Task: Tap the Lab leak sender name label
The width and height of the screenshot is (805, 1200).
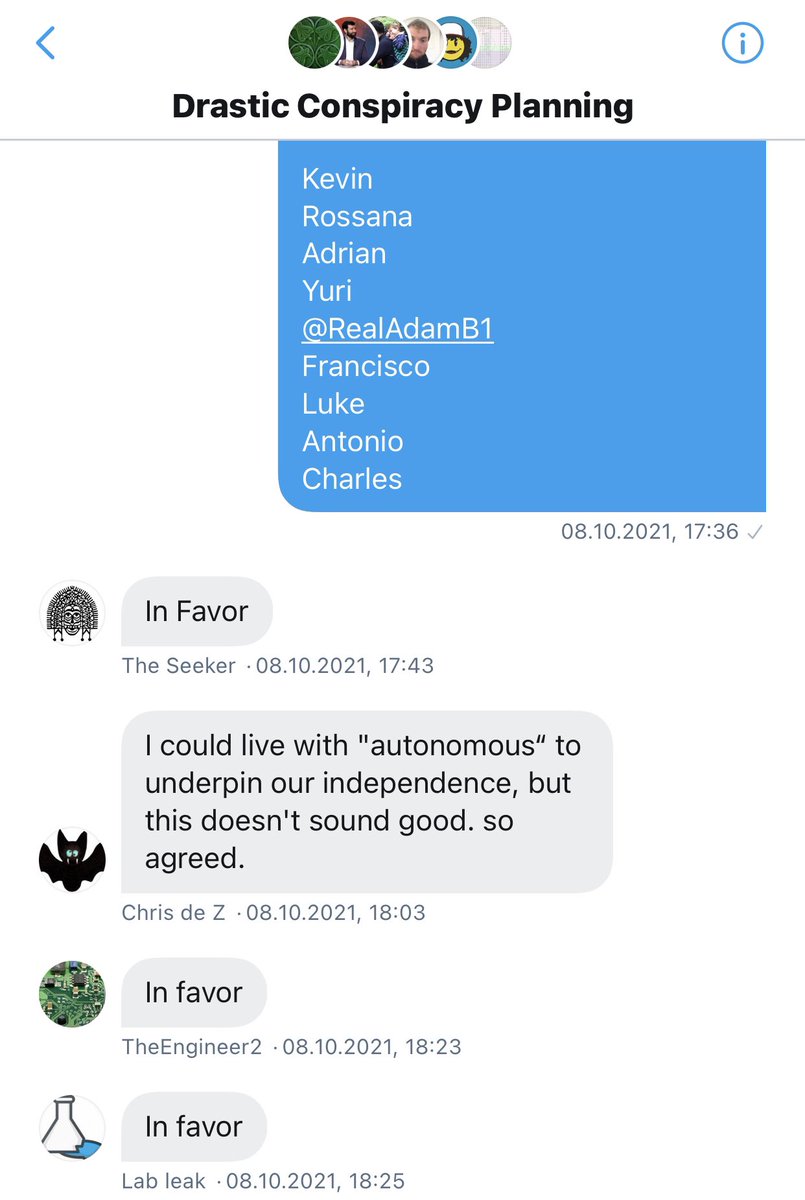Action: [x=164, y=1181]
